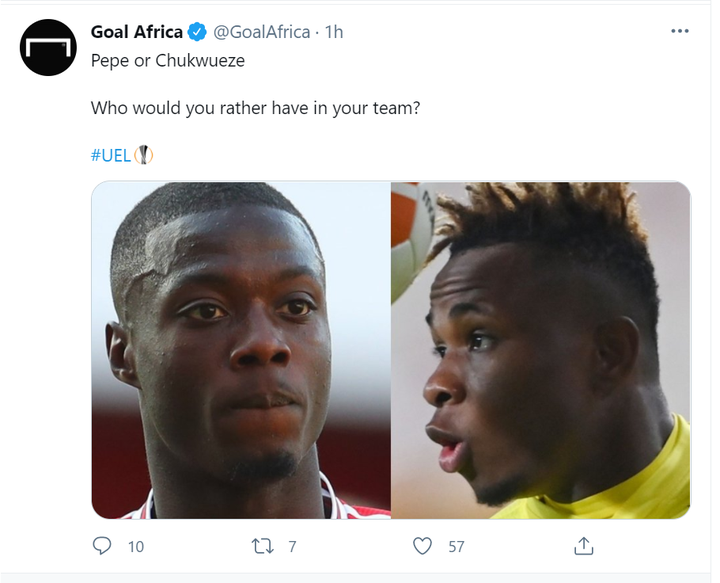Open the Goal Africa profile avatar
This screenshot has height=583, width=720.
pos(48,47)
